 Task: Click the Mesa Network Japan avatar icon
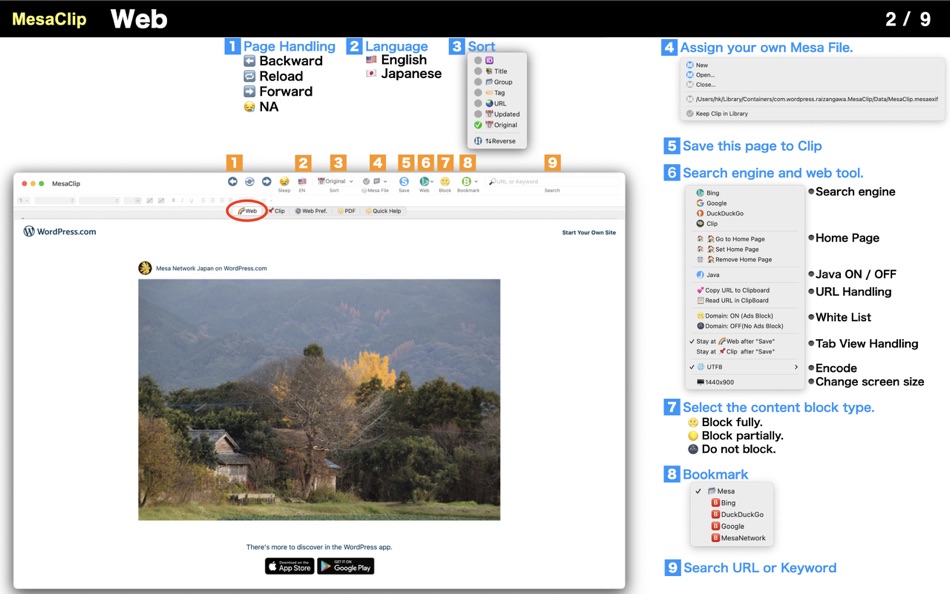pyautogui.click(x=145, y=268)
